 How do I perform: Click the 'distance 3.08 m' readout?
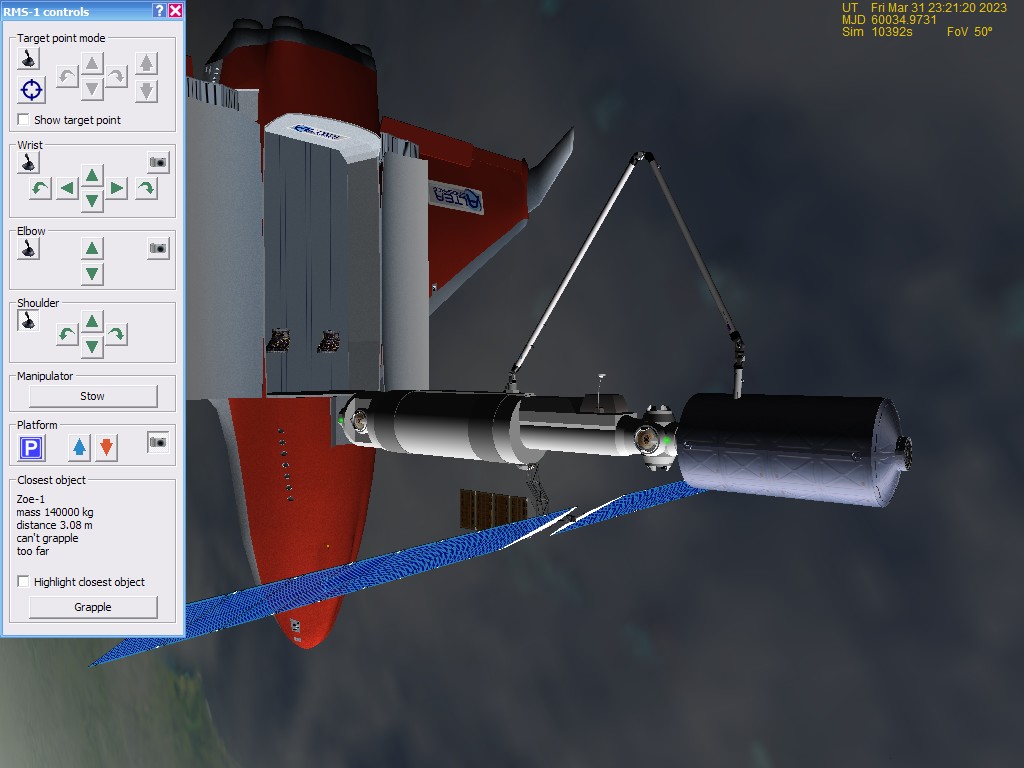54,525
